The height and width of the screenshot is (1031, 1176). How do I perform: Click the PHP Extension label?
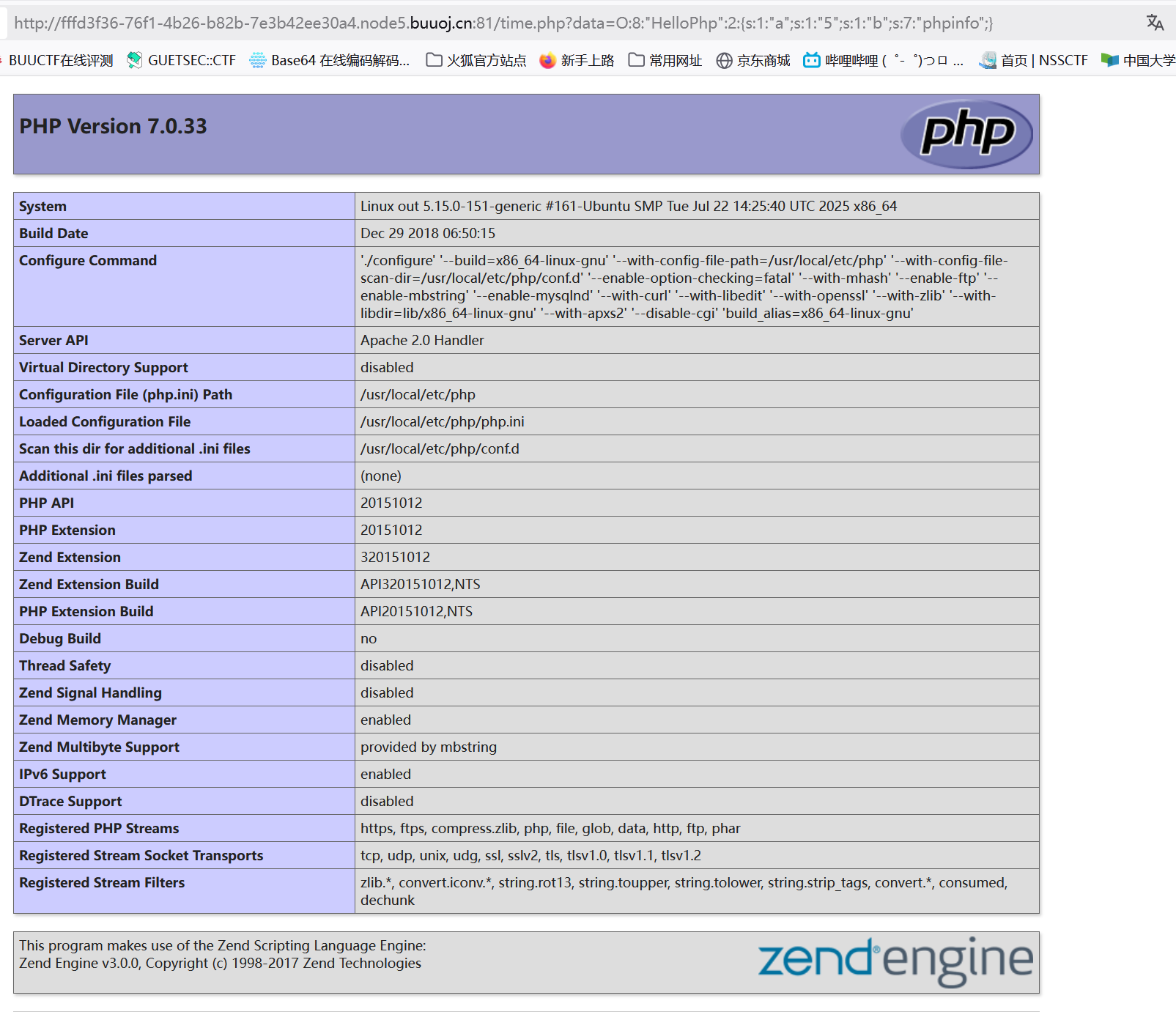pyautogui.click(x=67, y=530)
